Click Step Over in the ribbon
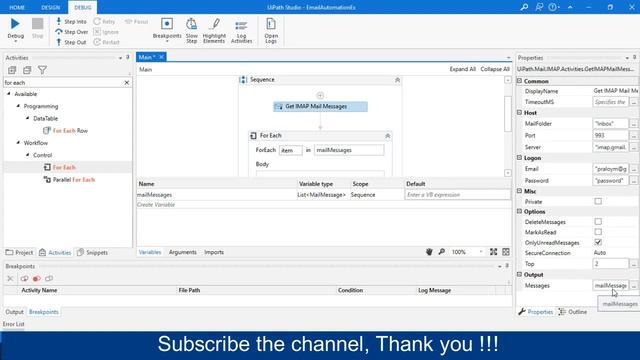Viewport: 640px width, 360px height. (71, 32)
